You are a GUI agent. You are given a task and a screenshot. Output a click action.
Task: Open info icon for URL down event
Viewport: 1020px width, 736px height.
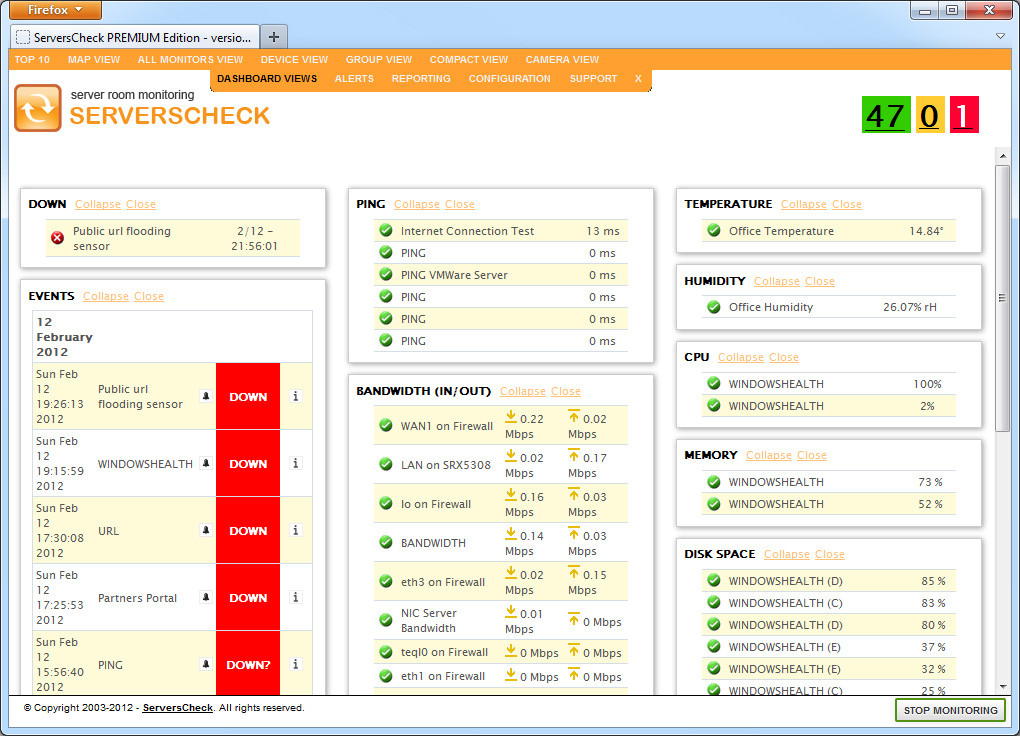click(295, 530)
